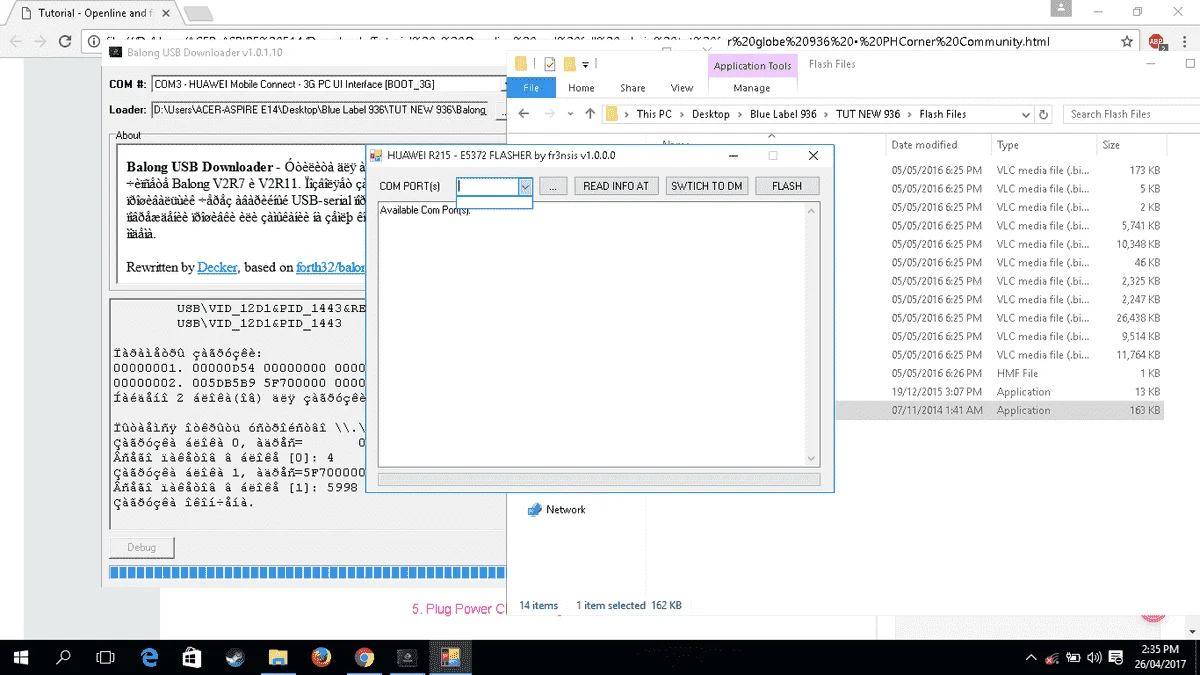Open the Windows Store taskbar icon
Viewport: 1200px width, 675px height.
tap(193, 657)
